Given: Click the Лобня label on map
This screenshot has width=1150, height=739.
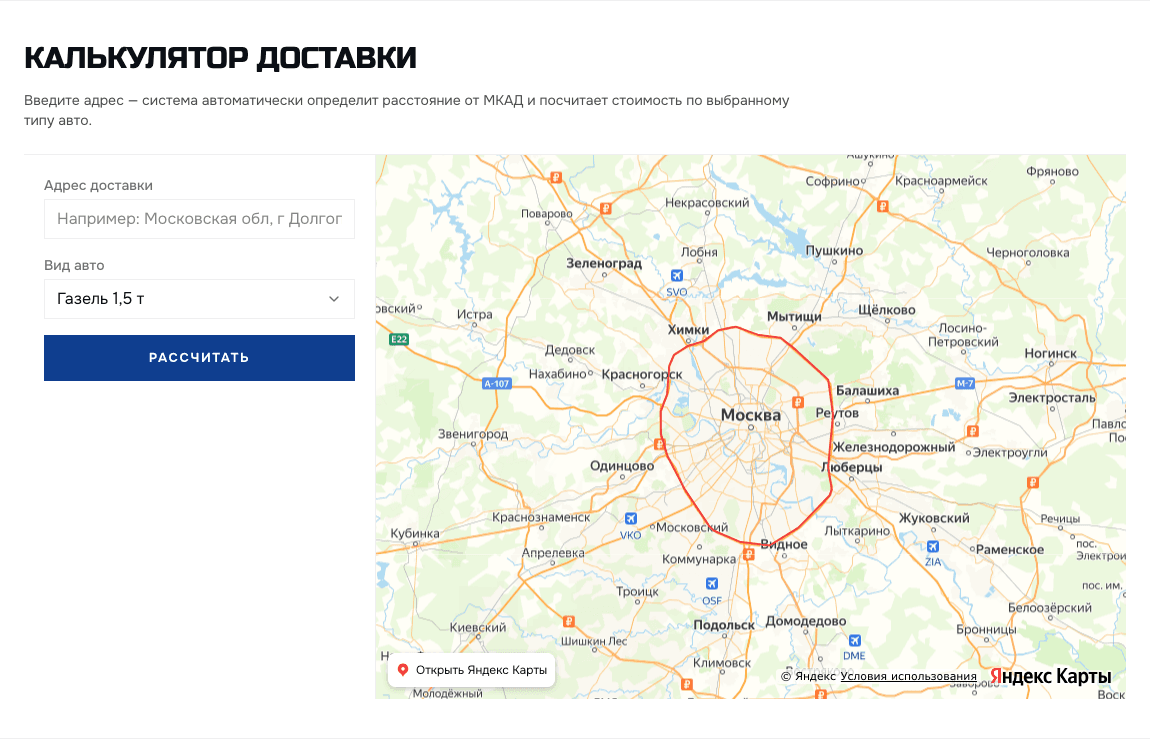Looking at the screenshot, I should tap(699, 251).
